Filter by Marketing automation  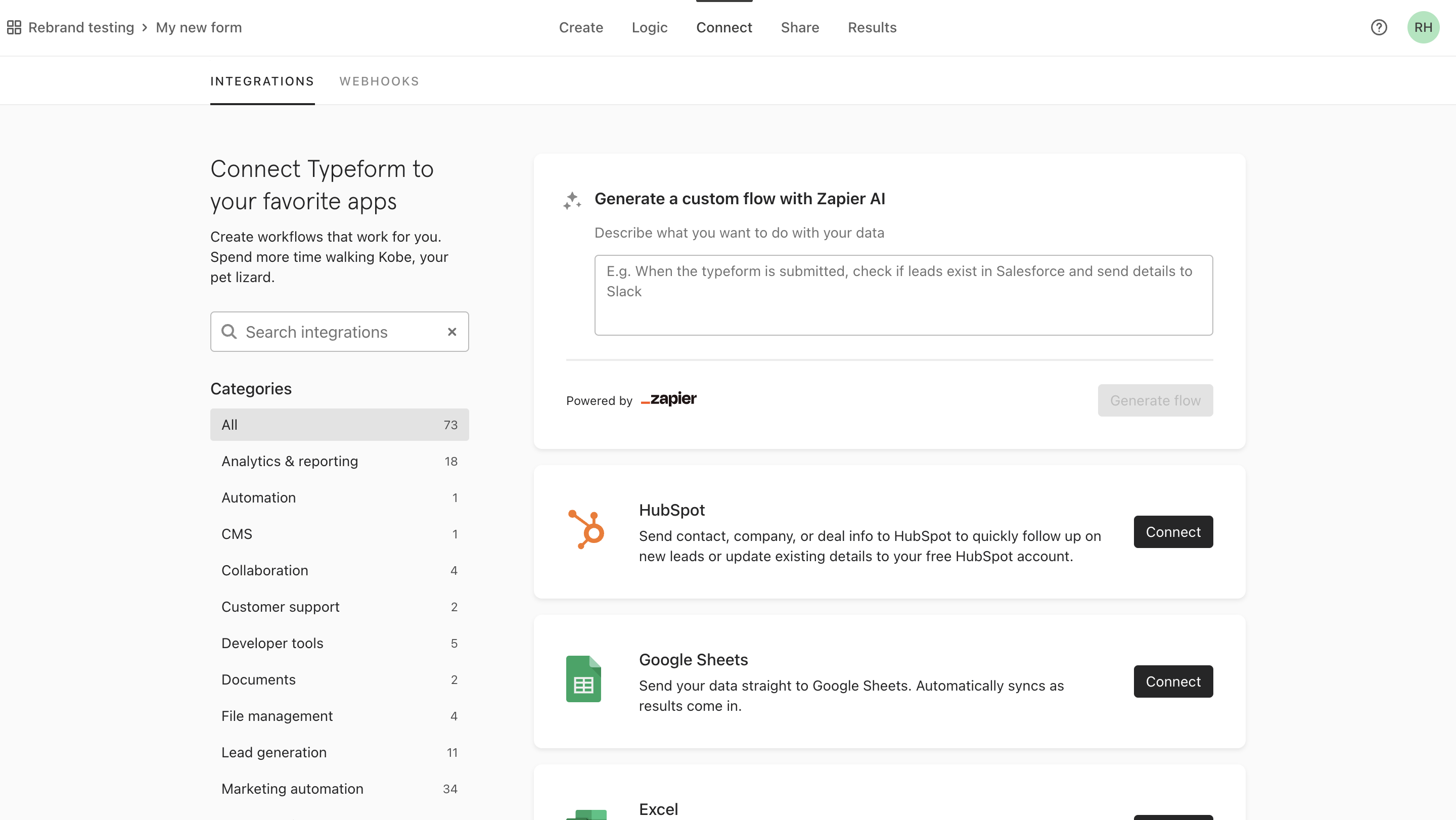point(340,789)
